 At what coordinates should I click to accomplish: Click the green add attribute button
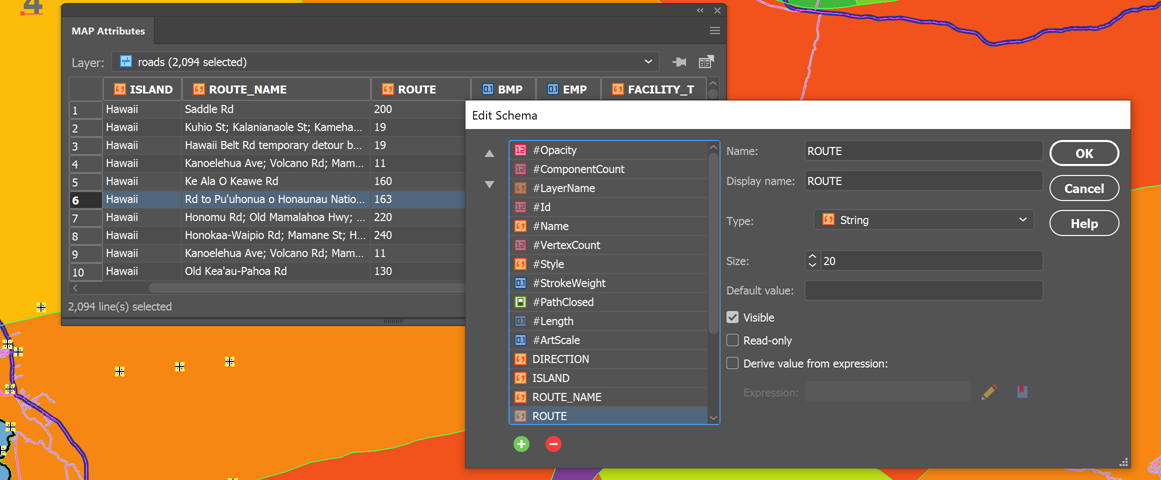point(521,444)
